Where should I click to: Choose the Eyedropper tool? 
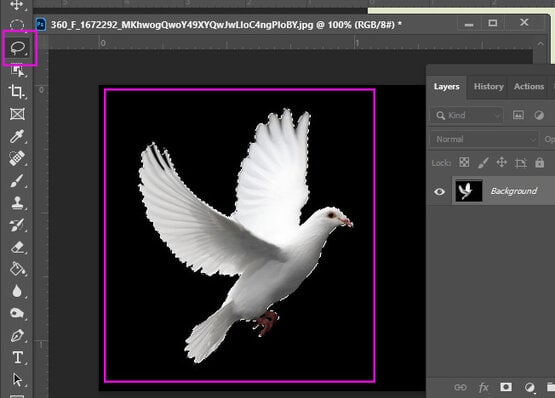17,136
